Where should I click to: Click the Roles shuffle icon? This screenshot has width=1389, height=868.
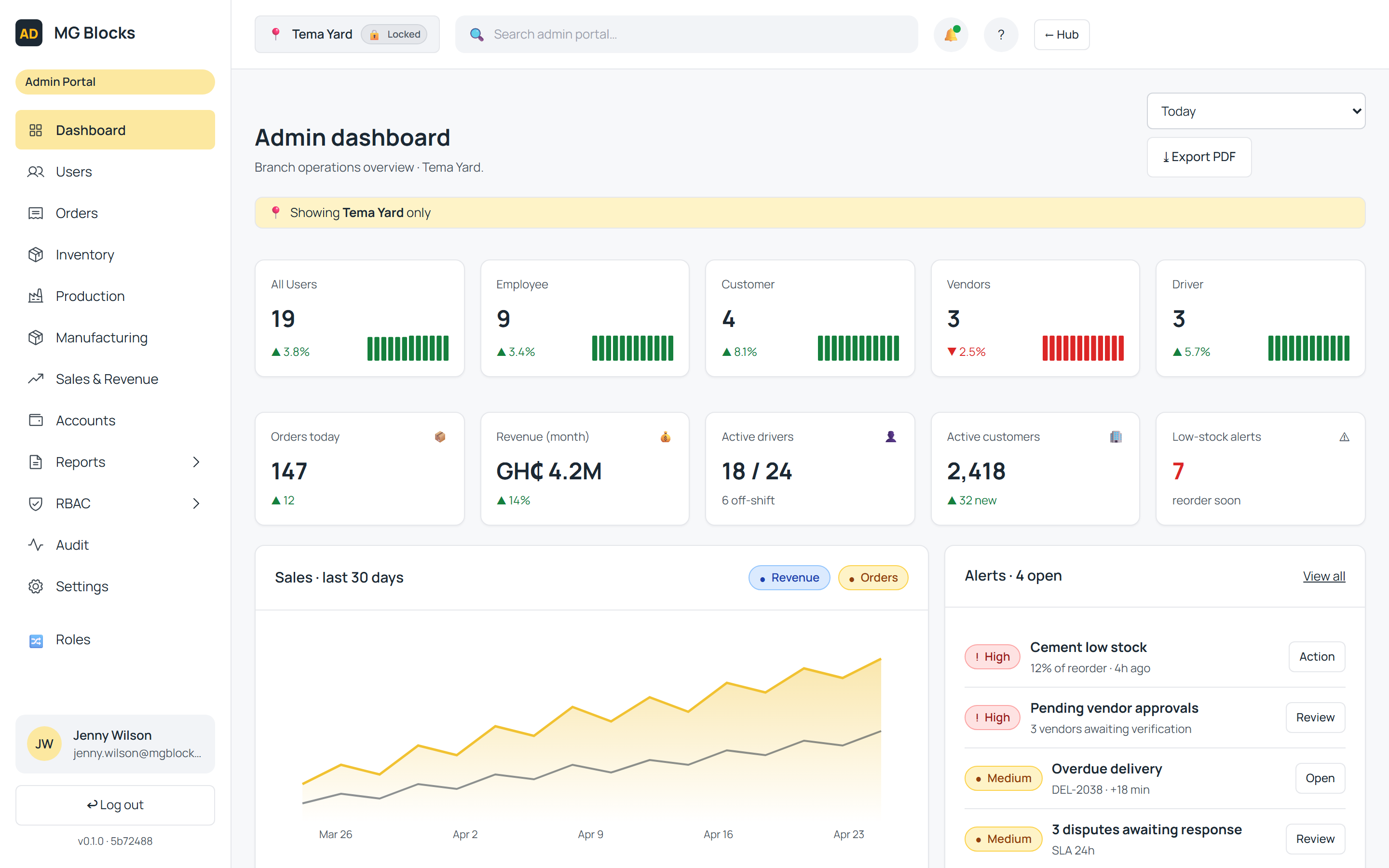click(x=36, y=641)
